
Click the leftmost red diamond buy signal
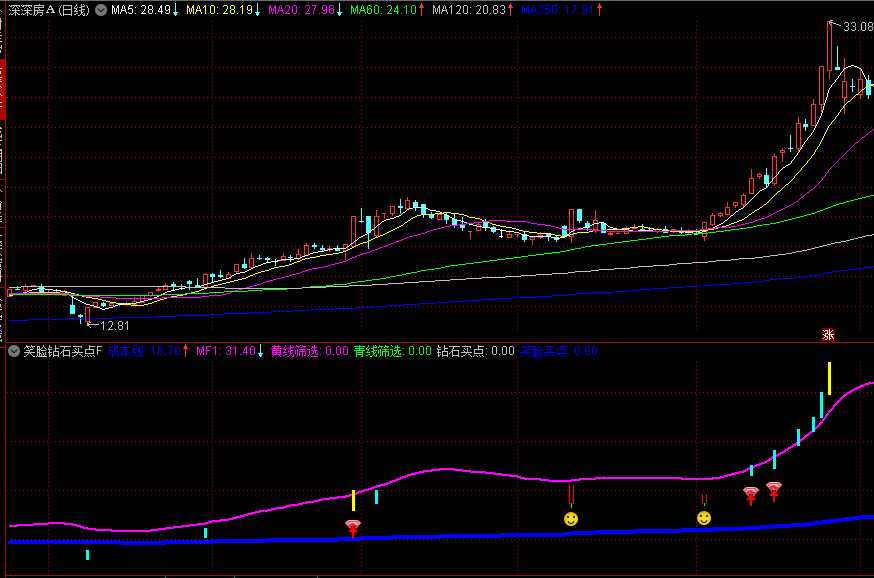(x=352, y=527)
